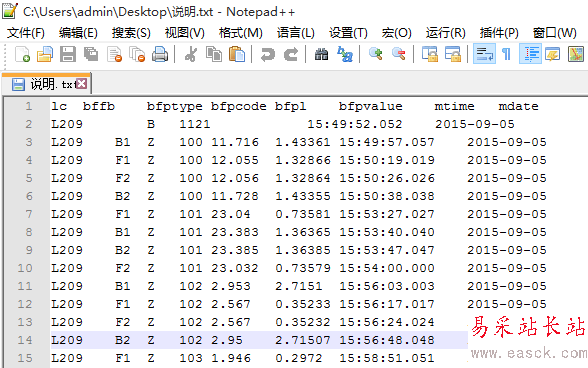This screenshot has height=368, width=588.
Task: Click line number 10 in the margin
Action: 25,268
